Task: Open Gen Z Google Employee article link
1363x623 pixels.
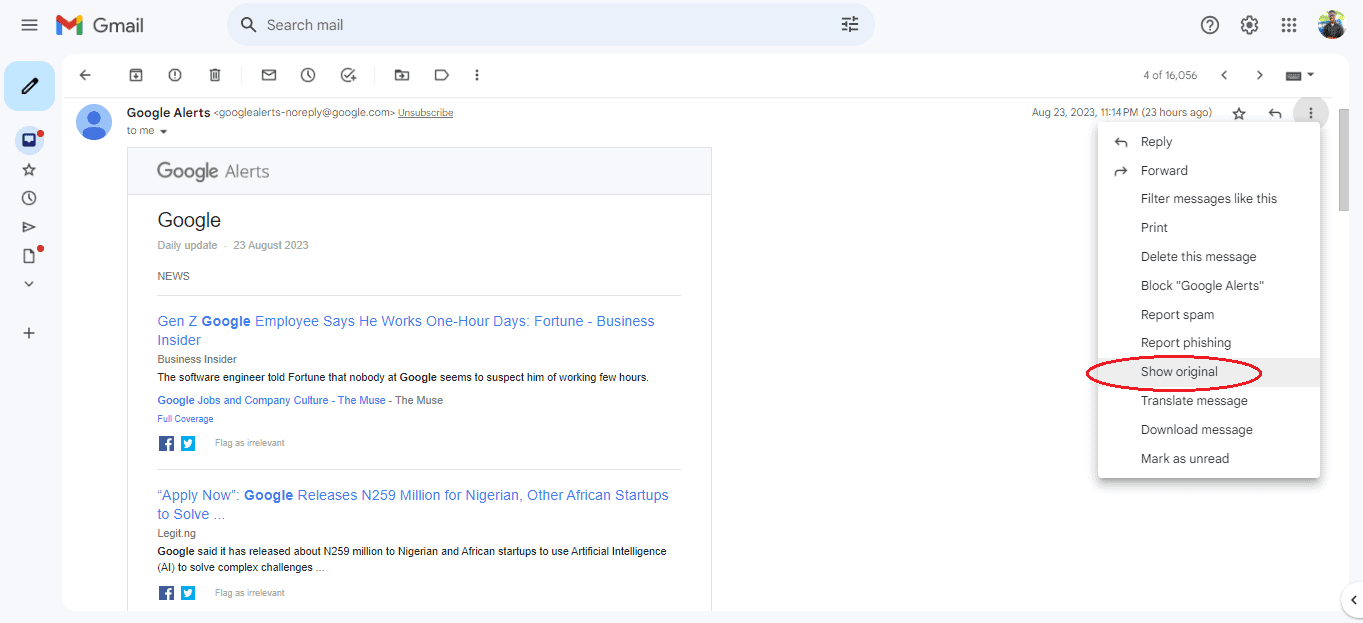Action: (406, 330)
